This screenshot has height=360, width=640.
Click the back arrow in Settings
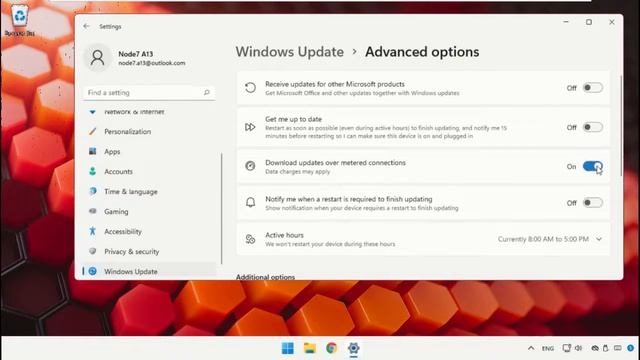pos(86,26)
